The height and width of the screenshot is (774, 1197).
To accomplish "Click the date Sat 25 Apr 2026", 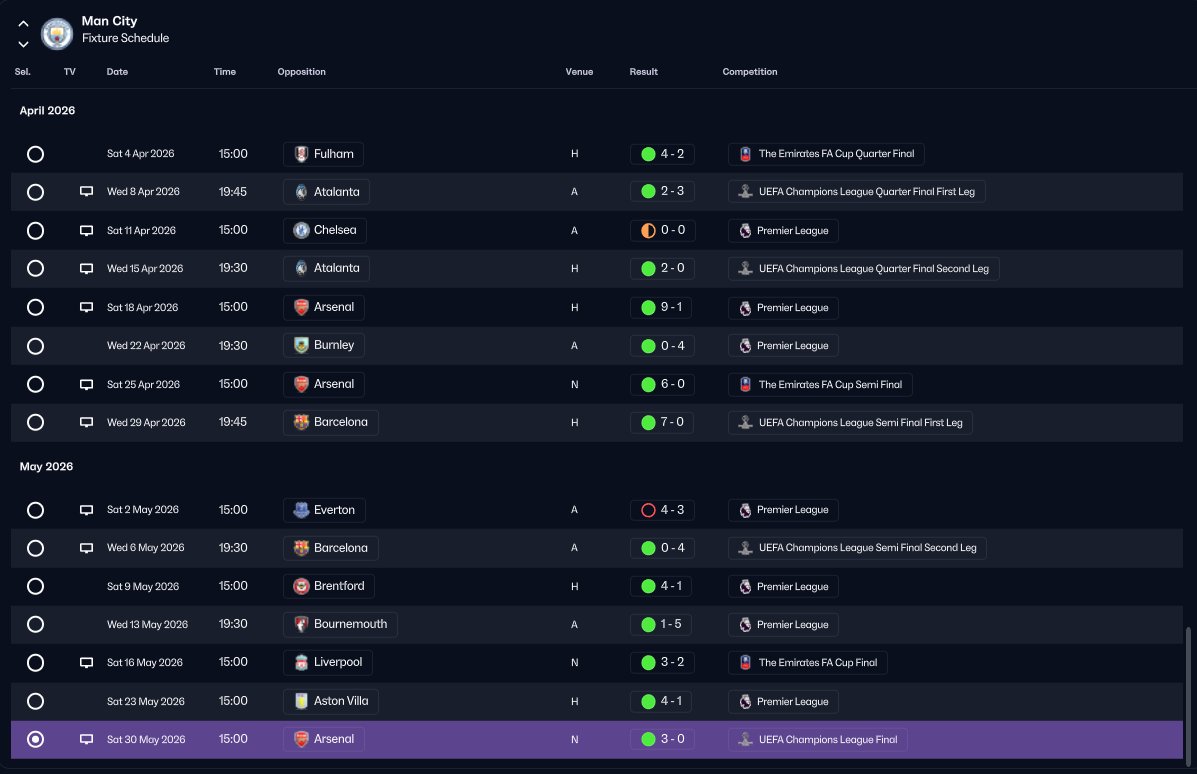I will pyautogui.click(x=144, y=385).
